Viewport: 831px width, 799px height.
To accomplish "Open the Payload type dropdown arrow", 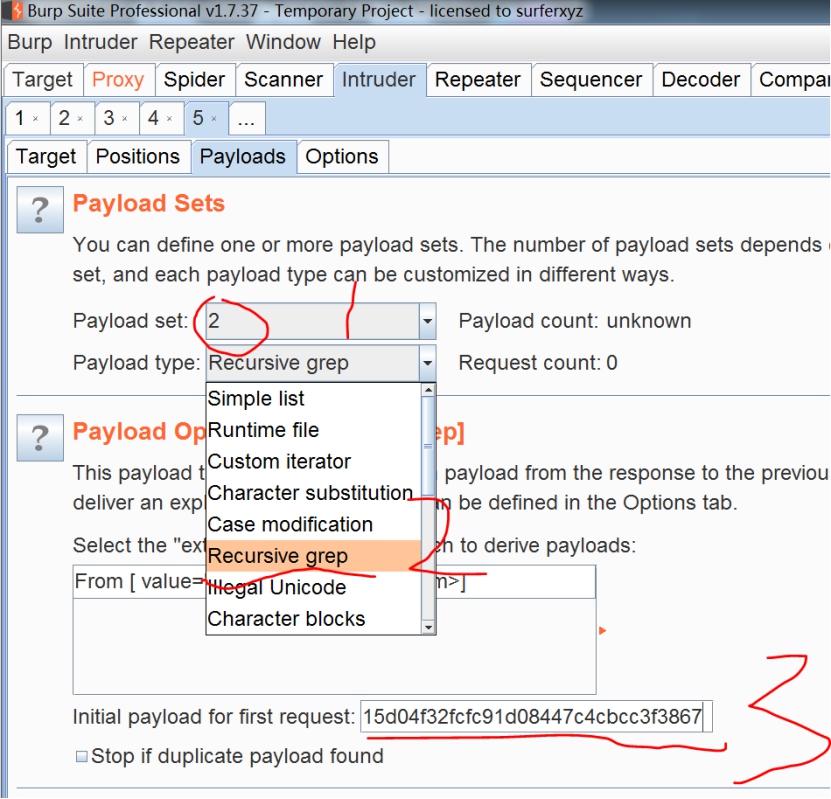I will point(427,363).
